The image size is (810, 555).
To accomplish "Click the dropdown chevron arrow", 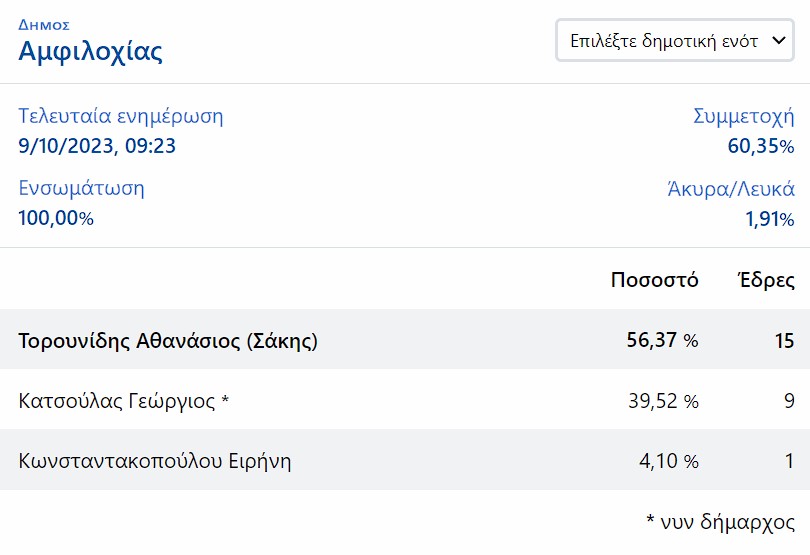I will [x=778, y=40].
